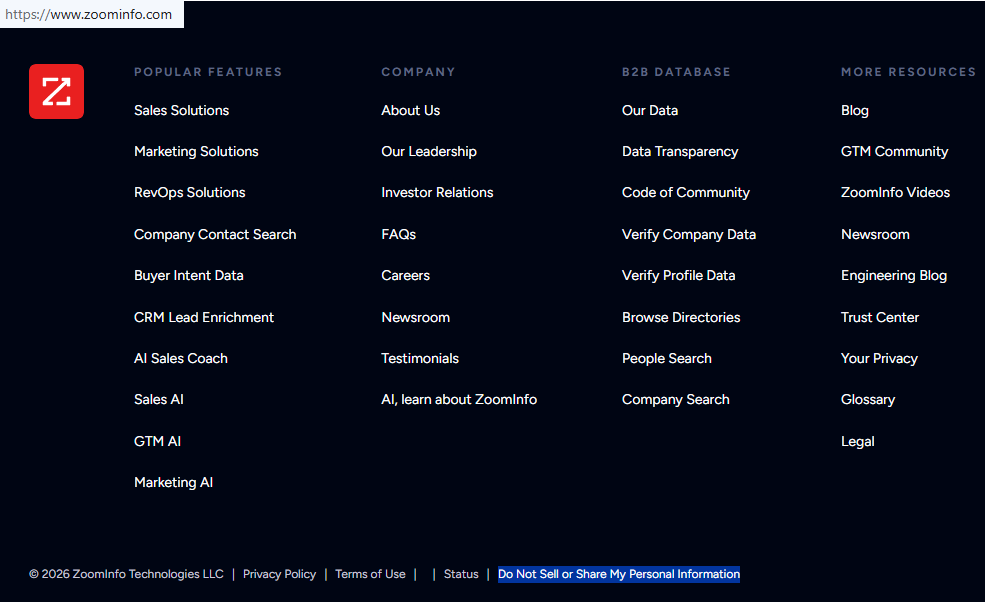The width and height of the screenshot is (985, 602).
Task: Click AI, learn about ZoomInfo link
Action: pos(459,399)
